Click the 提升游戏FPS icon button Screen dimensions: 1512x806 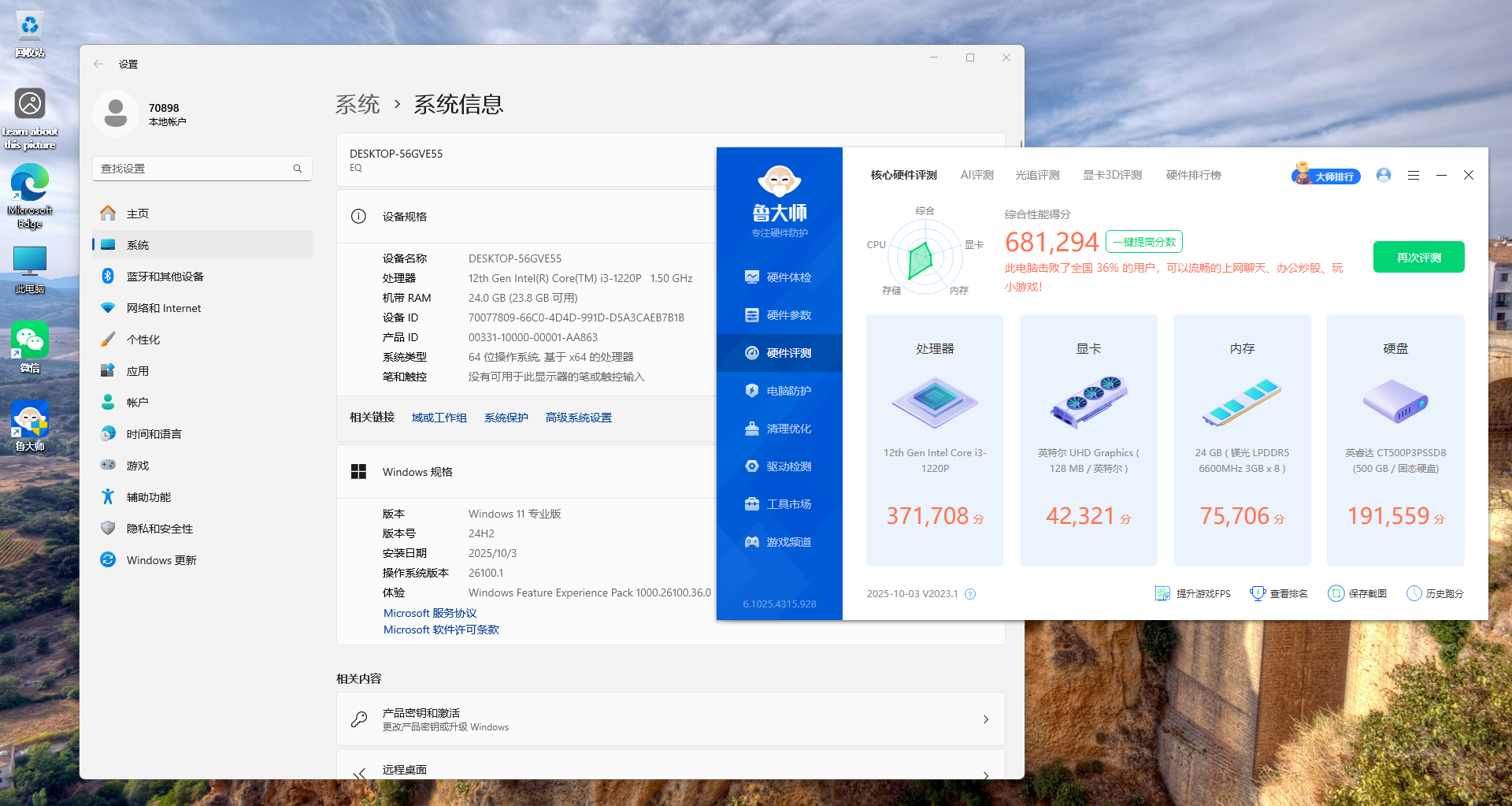(x=1193, y=593)
